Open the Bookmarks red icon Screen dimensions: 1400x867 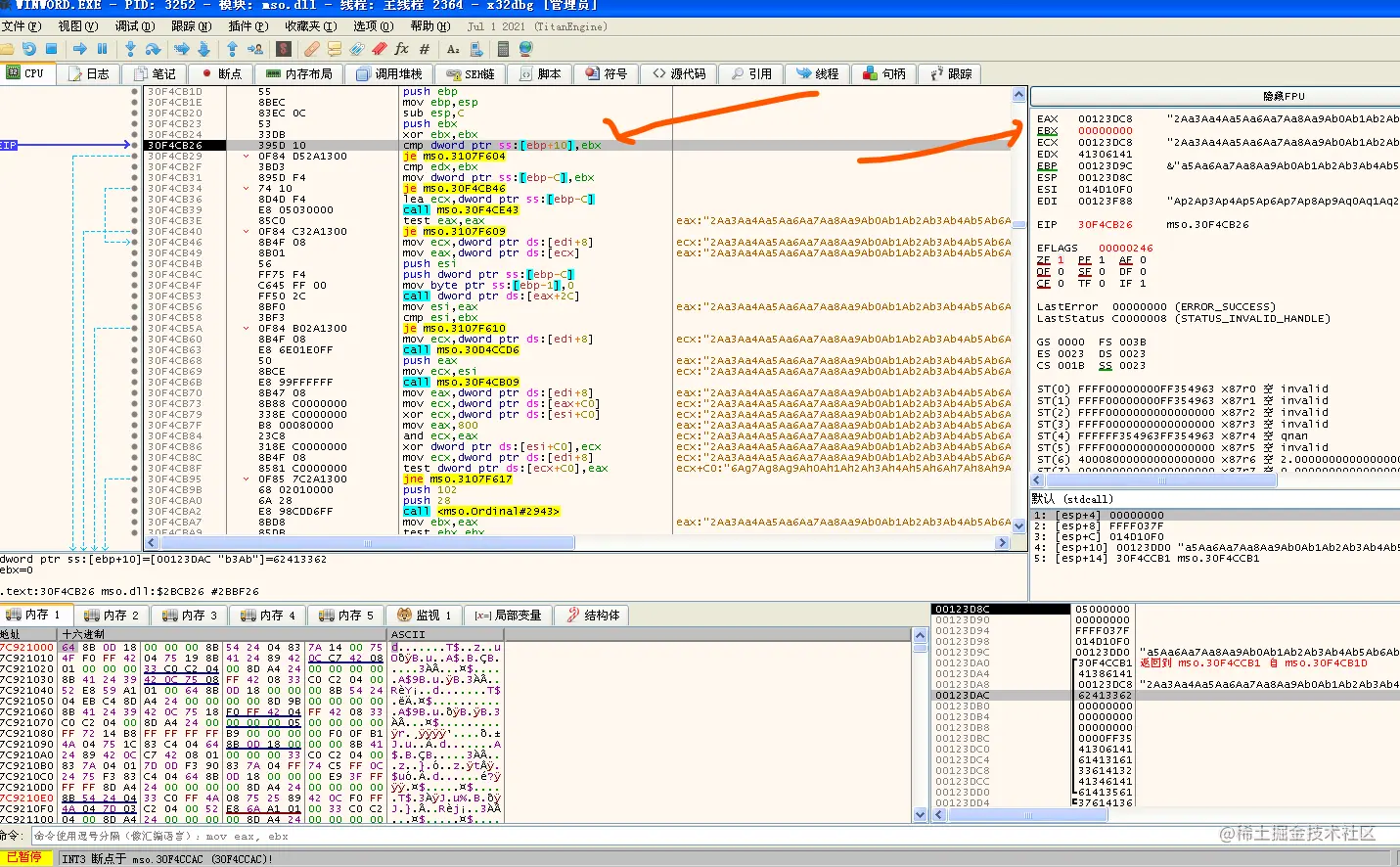click(x=379, y=49)
